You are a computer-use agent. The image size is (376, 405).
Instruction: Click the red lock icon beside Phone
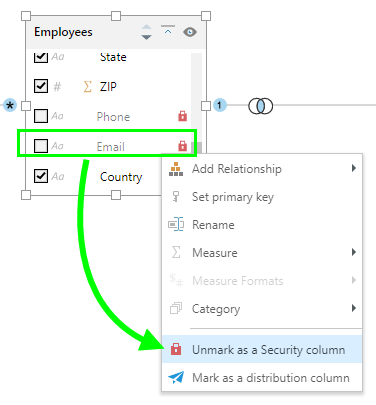[x=182, y=116]
